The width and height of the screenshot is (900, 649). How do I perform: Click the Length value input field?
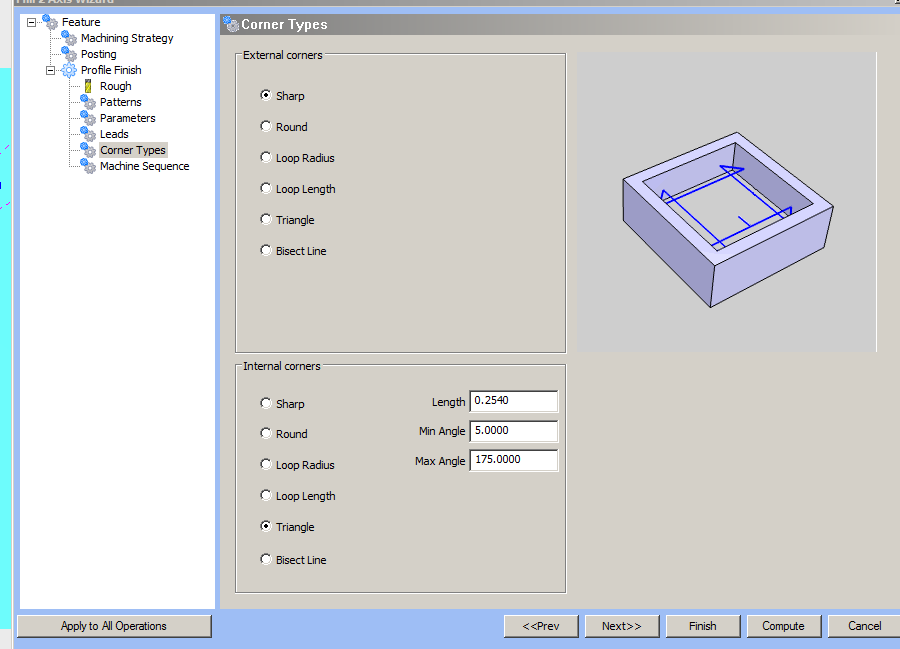click(x=513, y=400)
